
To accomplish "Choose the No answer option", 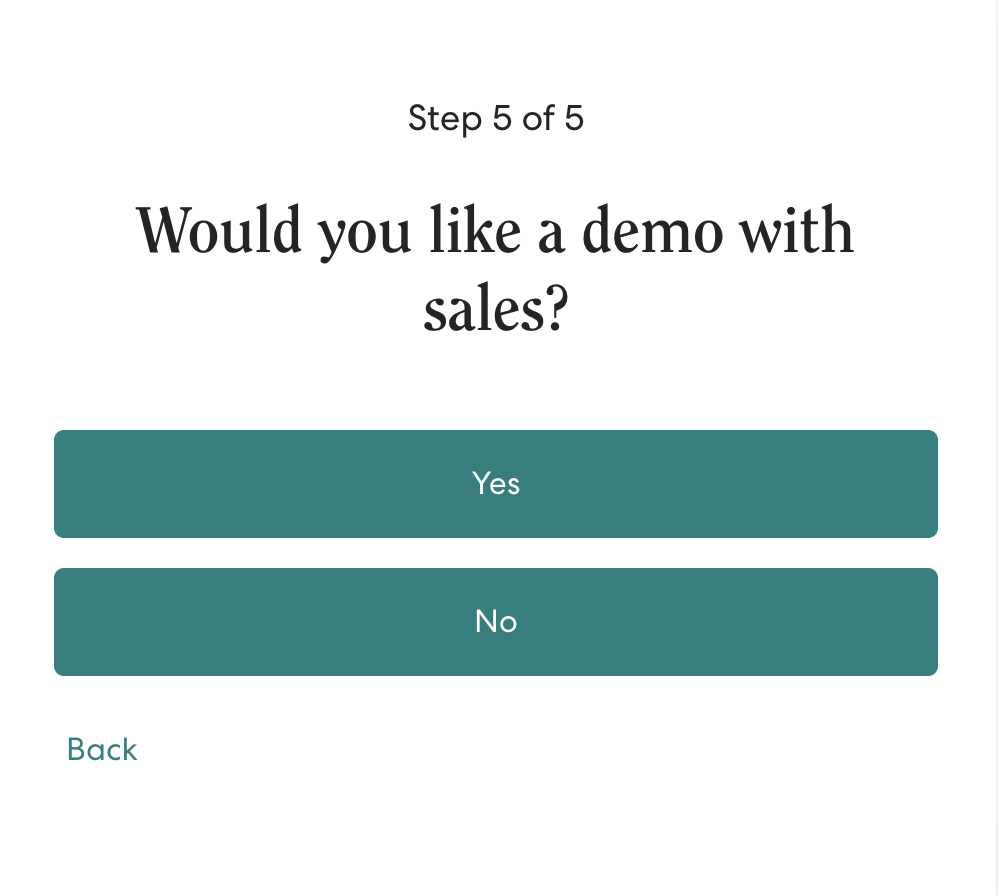I will pyautogui.click(x=496, y=622).
